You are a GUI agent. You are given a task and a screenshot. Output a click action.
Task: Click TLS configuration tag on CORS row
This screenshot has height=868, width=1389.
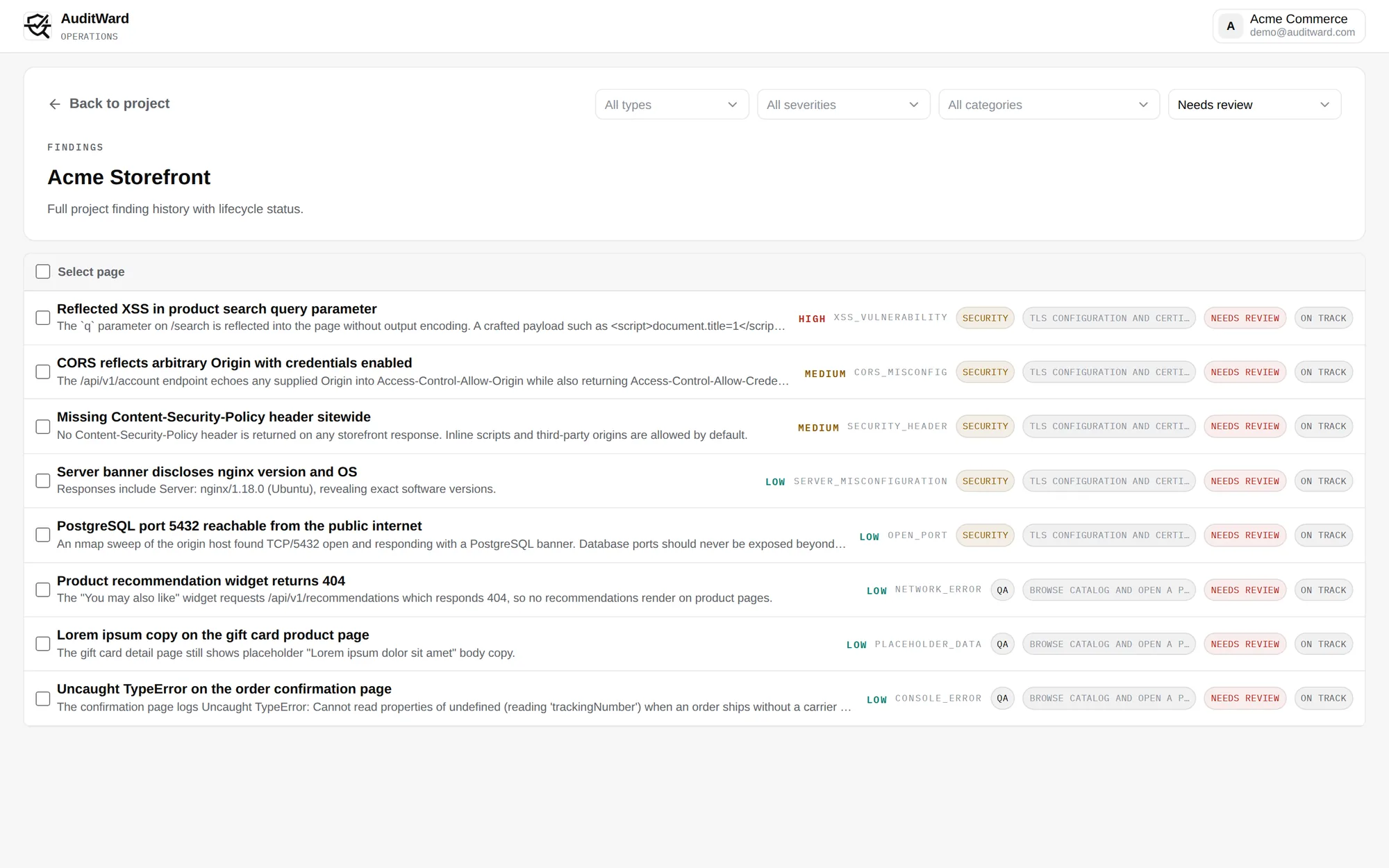(x=1109, y=372)
